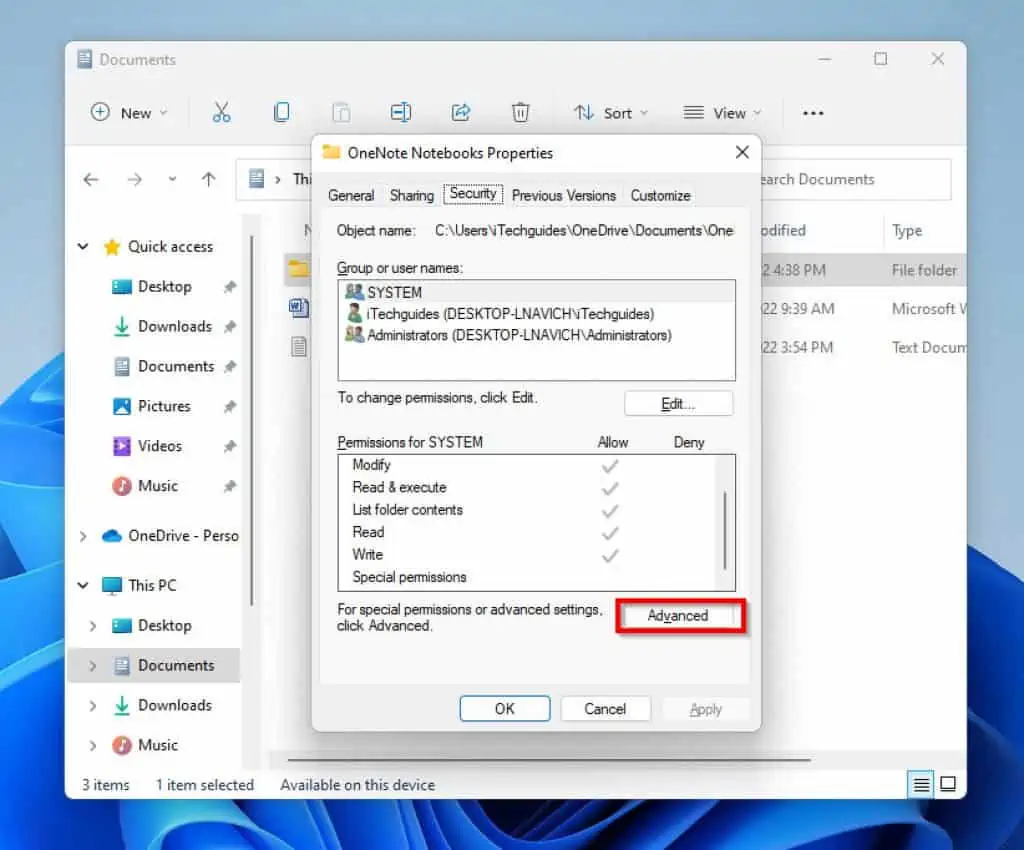Open Pictures in Quick access sidebar

pyautogui.click(x=164, y=406)
